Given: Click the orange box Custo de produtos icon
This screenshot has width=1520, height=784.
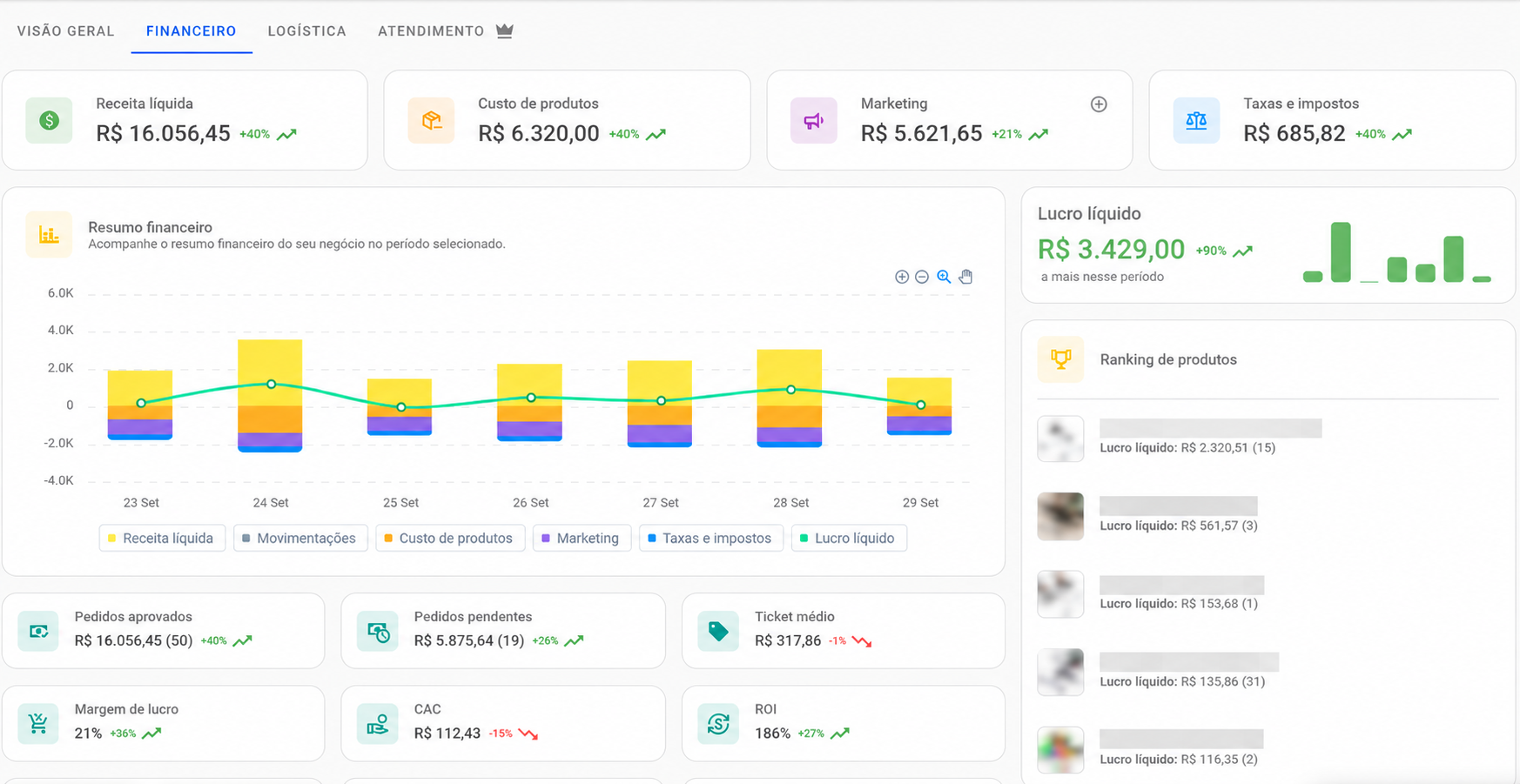Looking at the screenshot, I should [431, 120].
